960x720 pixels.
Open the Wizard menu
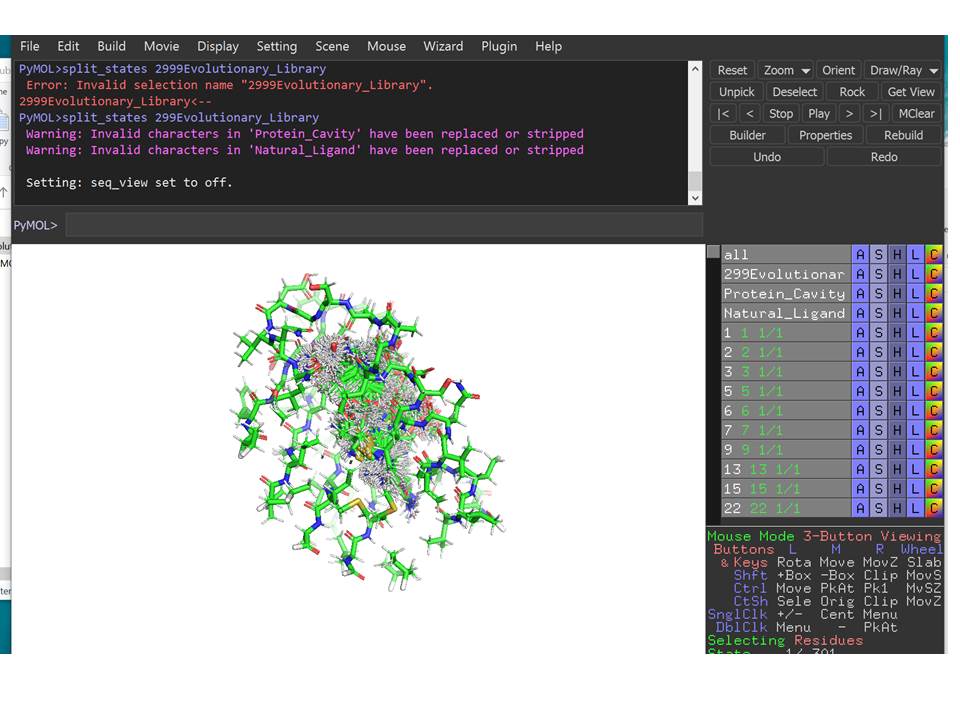pos(443,46)
